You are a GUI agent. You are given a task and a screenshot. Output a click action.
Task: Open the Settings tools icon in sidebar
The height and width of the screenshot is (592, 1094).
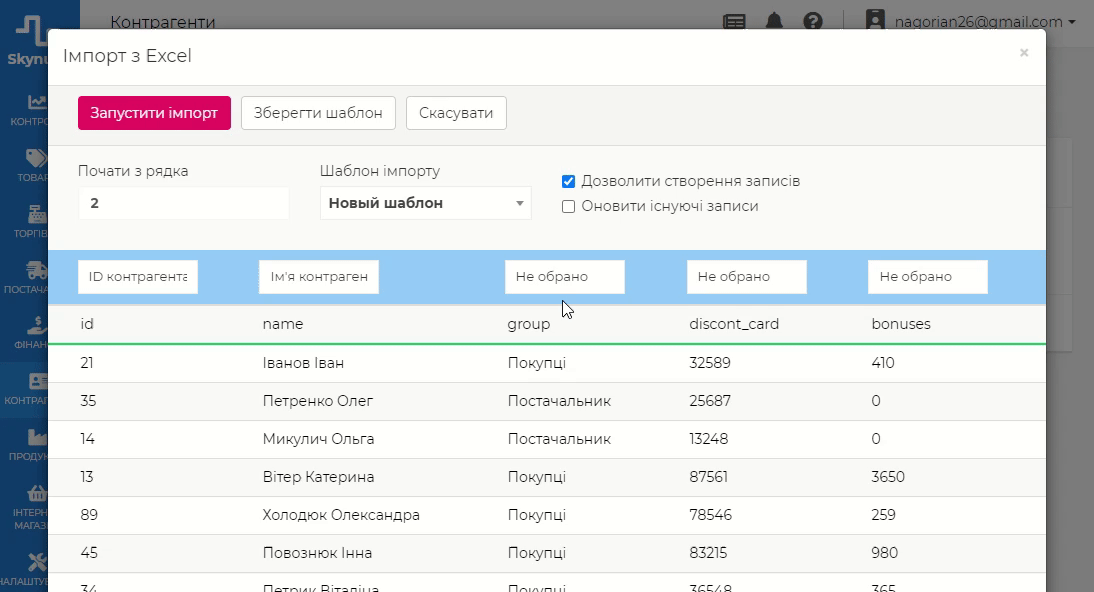point(37,562)
